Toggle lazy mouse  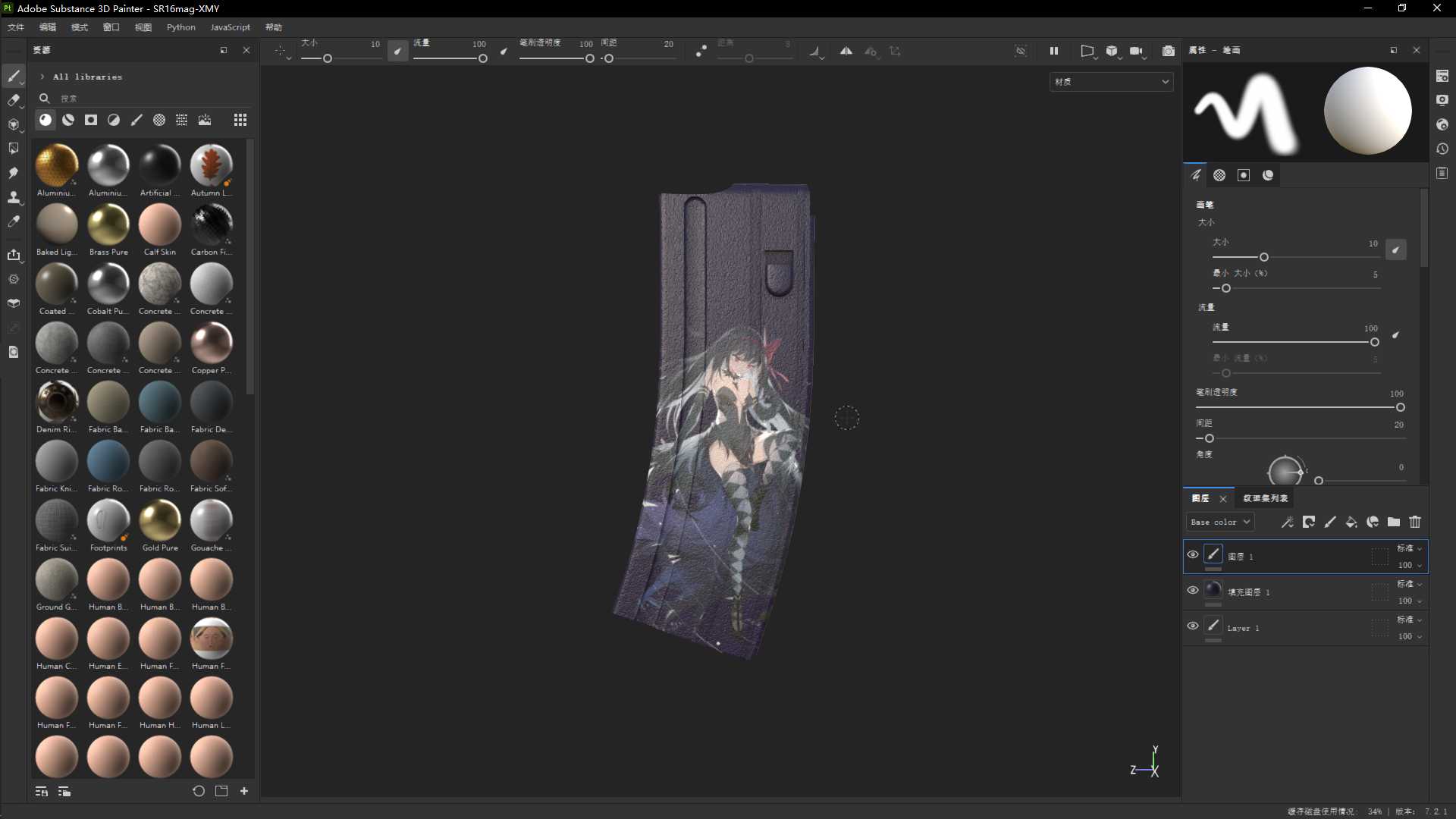point(701,51)
